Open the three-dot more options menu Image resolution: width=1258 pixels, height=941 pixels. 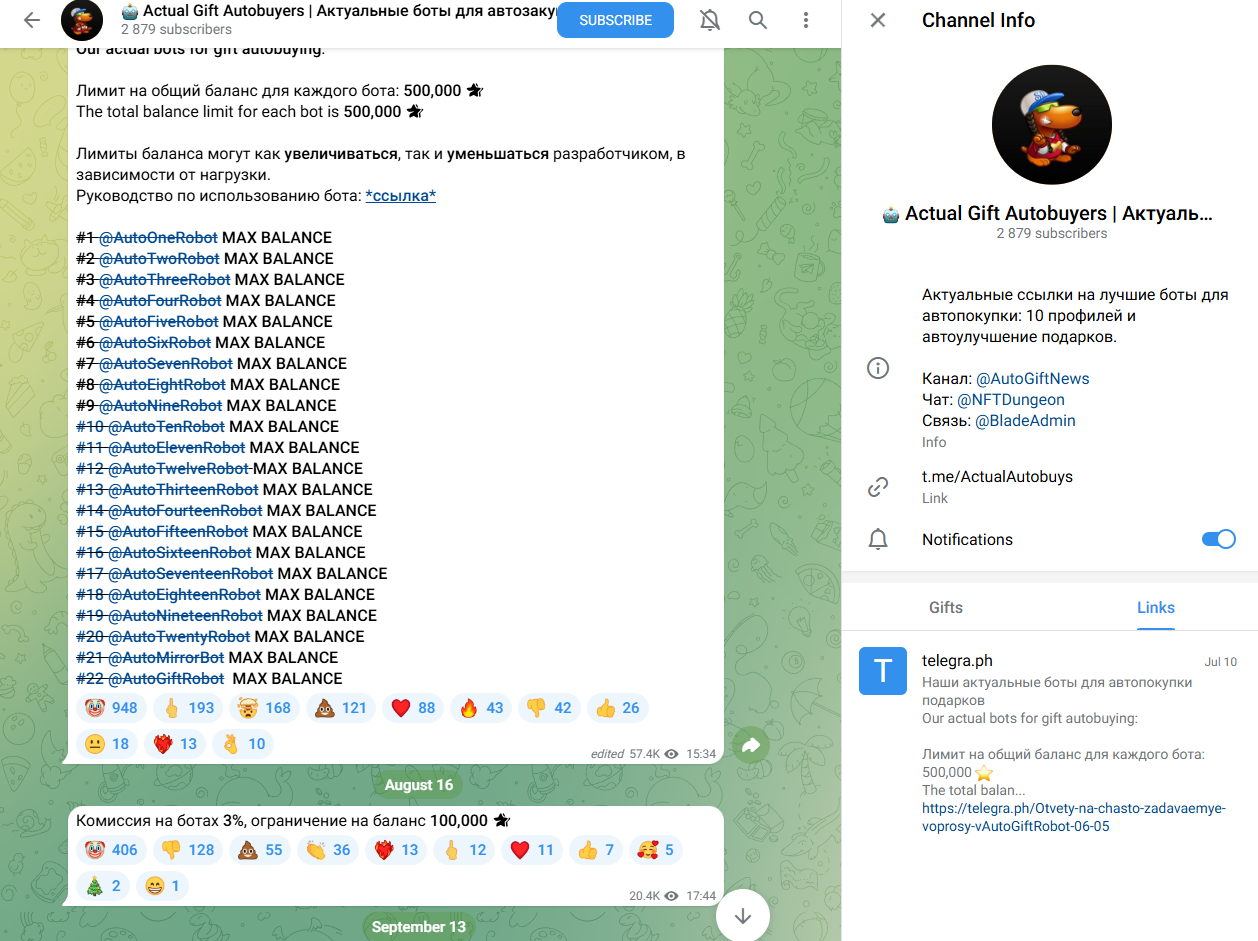806,20
